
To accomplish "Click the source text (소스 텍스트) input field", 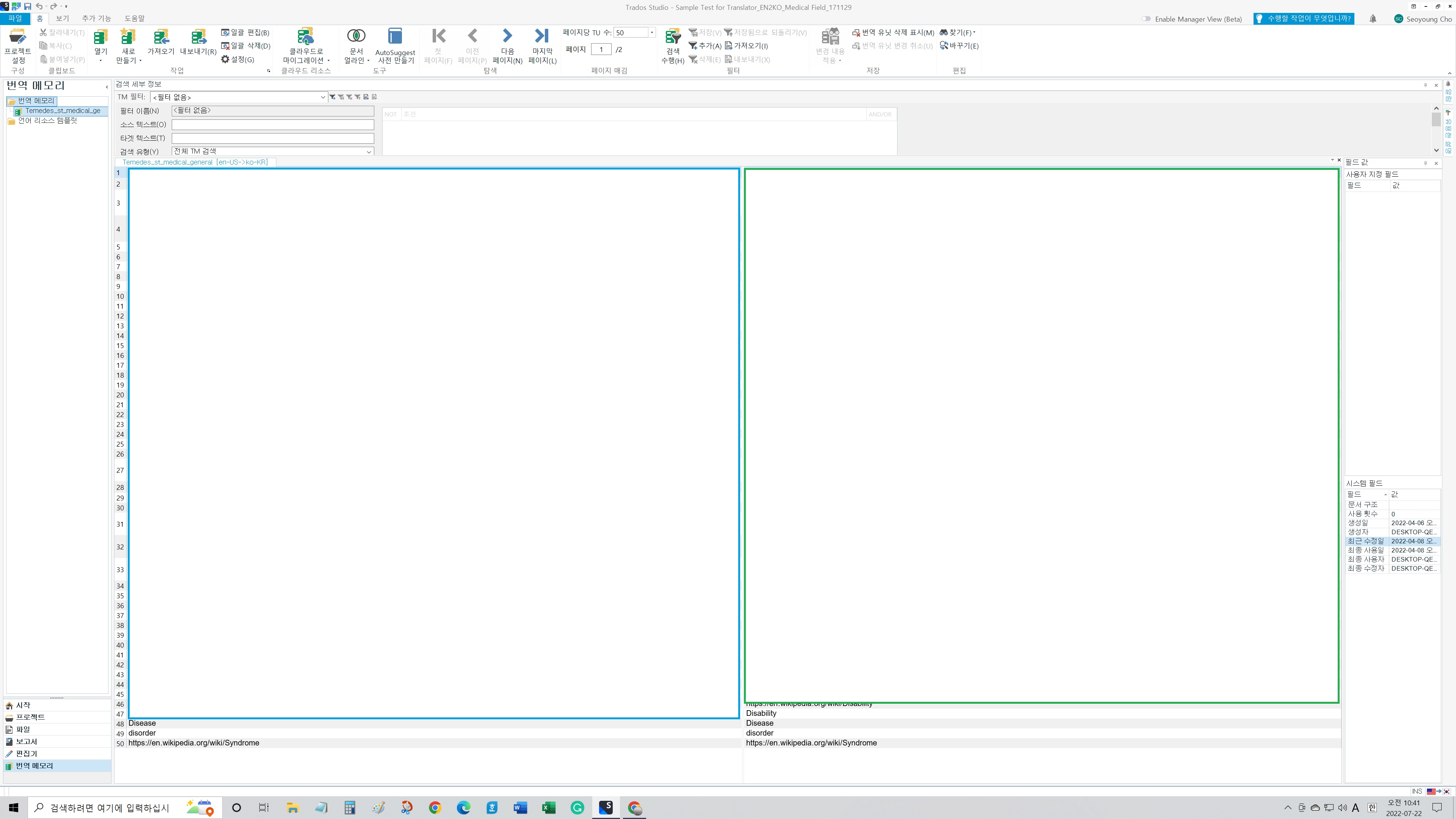I will [273, 124].
